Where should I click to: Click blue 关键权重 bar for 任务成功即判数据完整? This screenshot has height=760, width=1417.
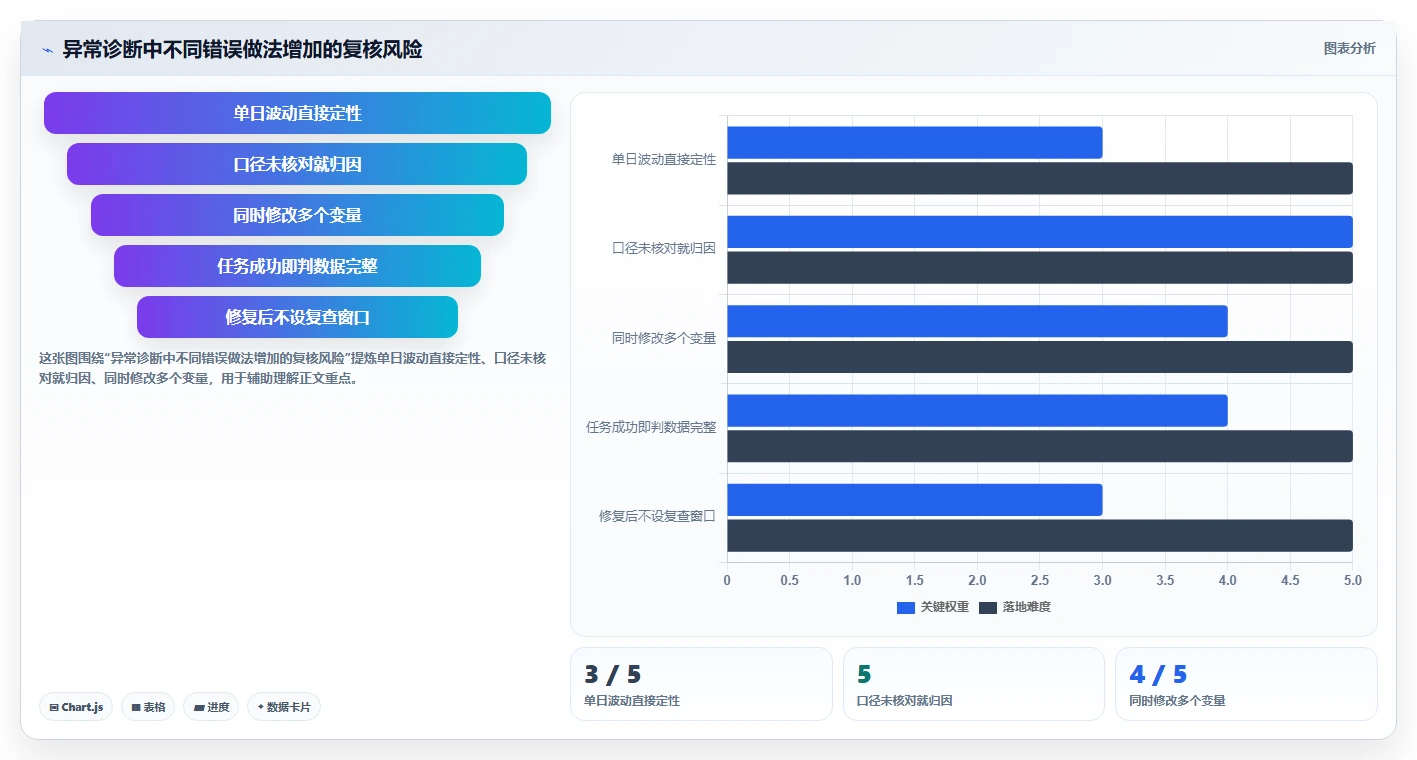[x=977, y=411]
